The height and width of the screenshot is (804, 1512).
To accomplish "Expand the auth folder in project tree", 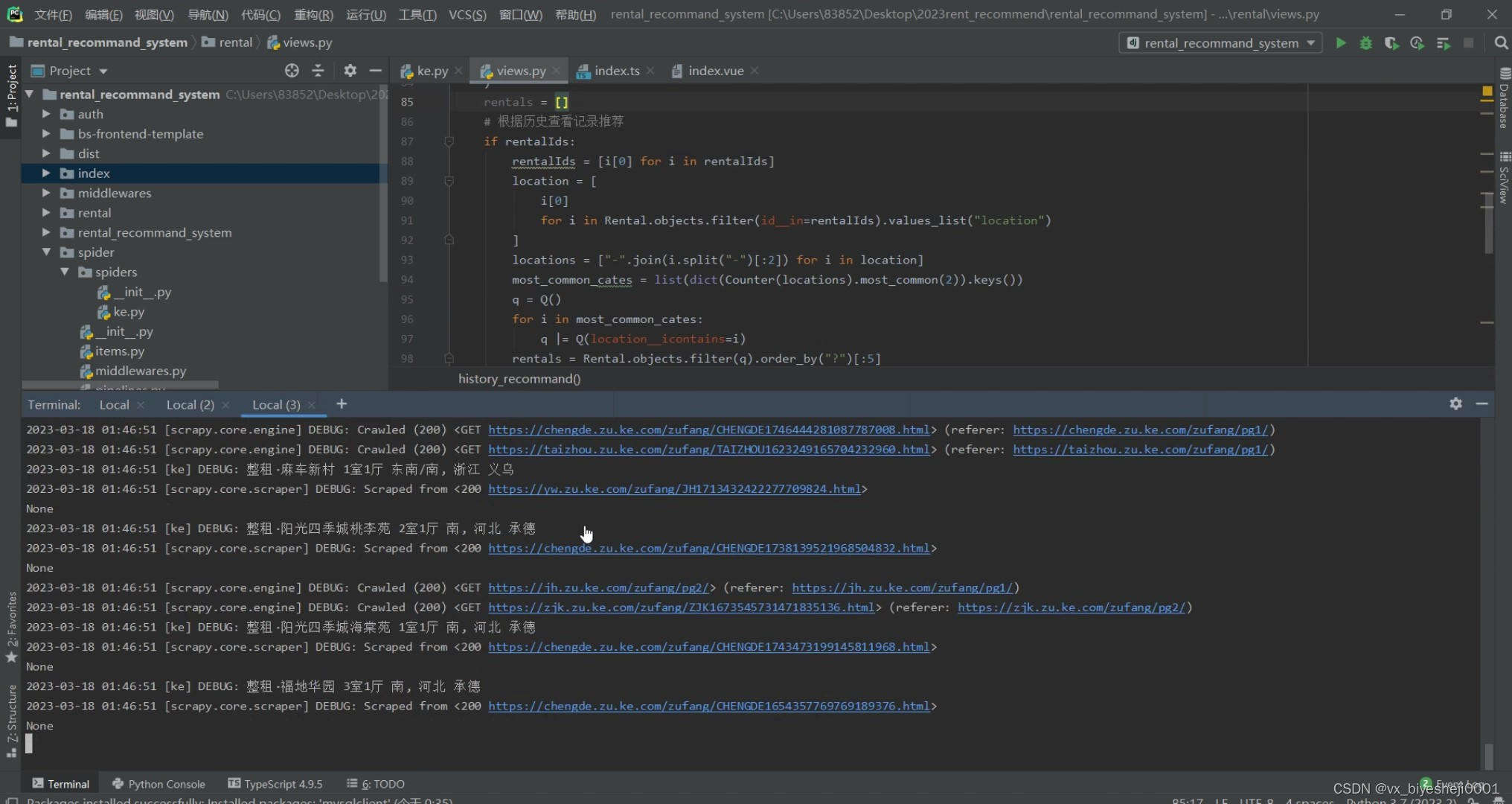I will pyautogui.click(x=45, y=113).
